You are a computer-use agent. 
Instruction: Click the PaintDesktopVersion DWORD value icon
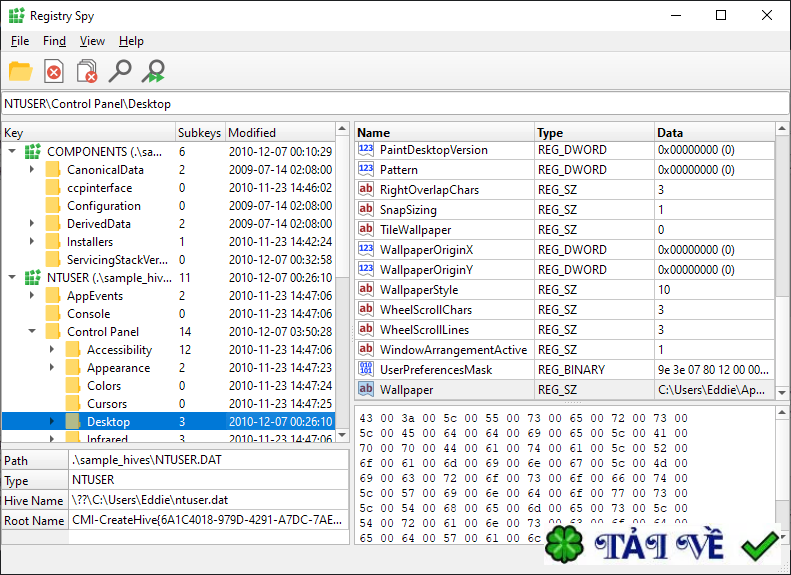click(366, 150)
